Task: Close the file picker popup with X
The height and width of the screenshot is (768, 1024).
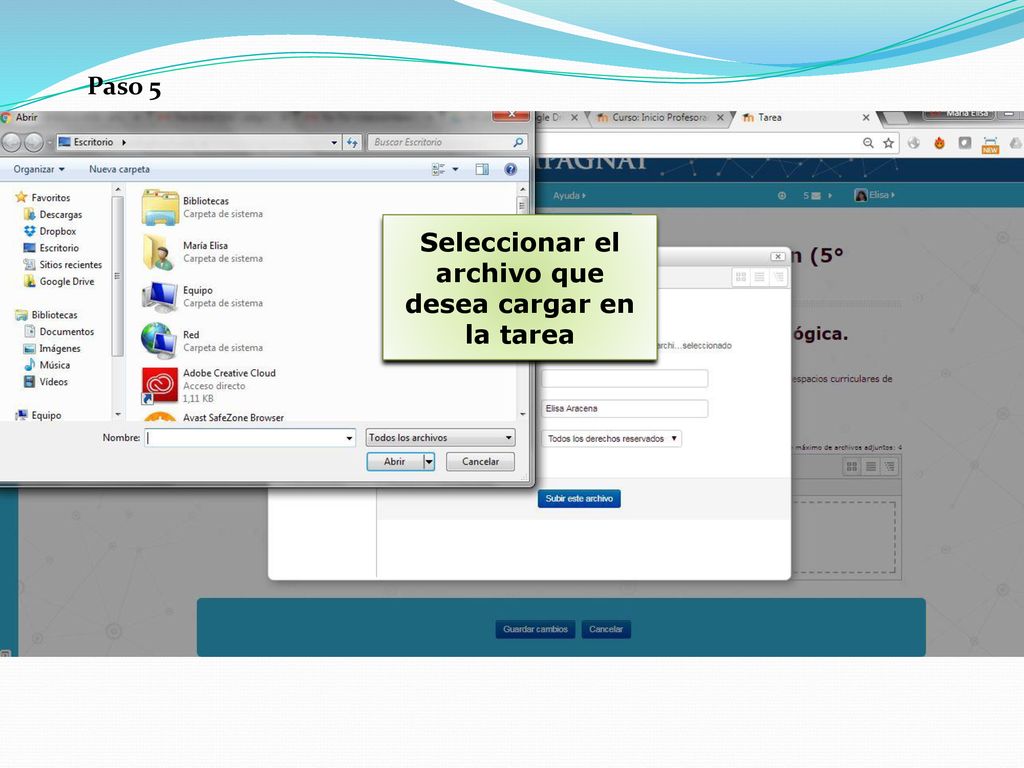Action: (777, 257)
